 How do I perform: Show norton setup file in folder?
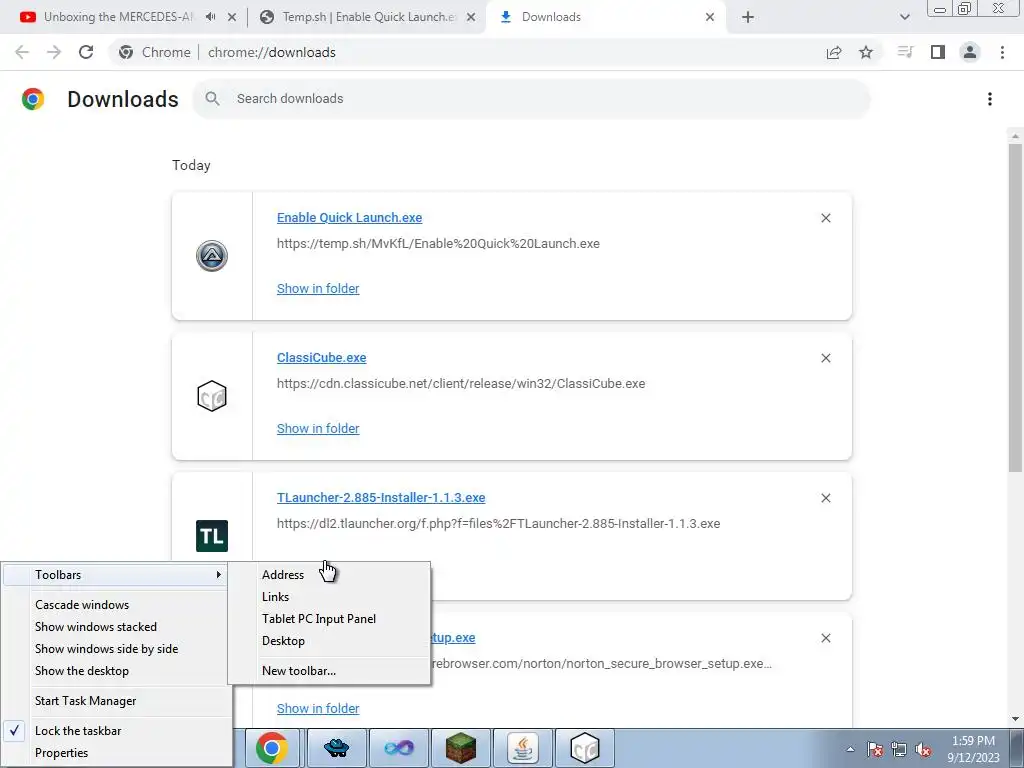[x=318, y=709]
